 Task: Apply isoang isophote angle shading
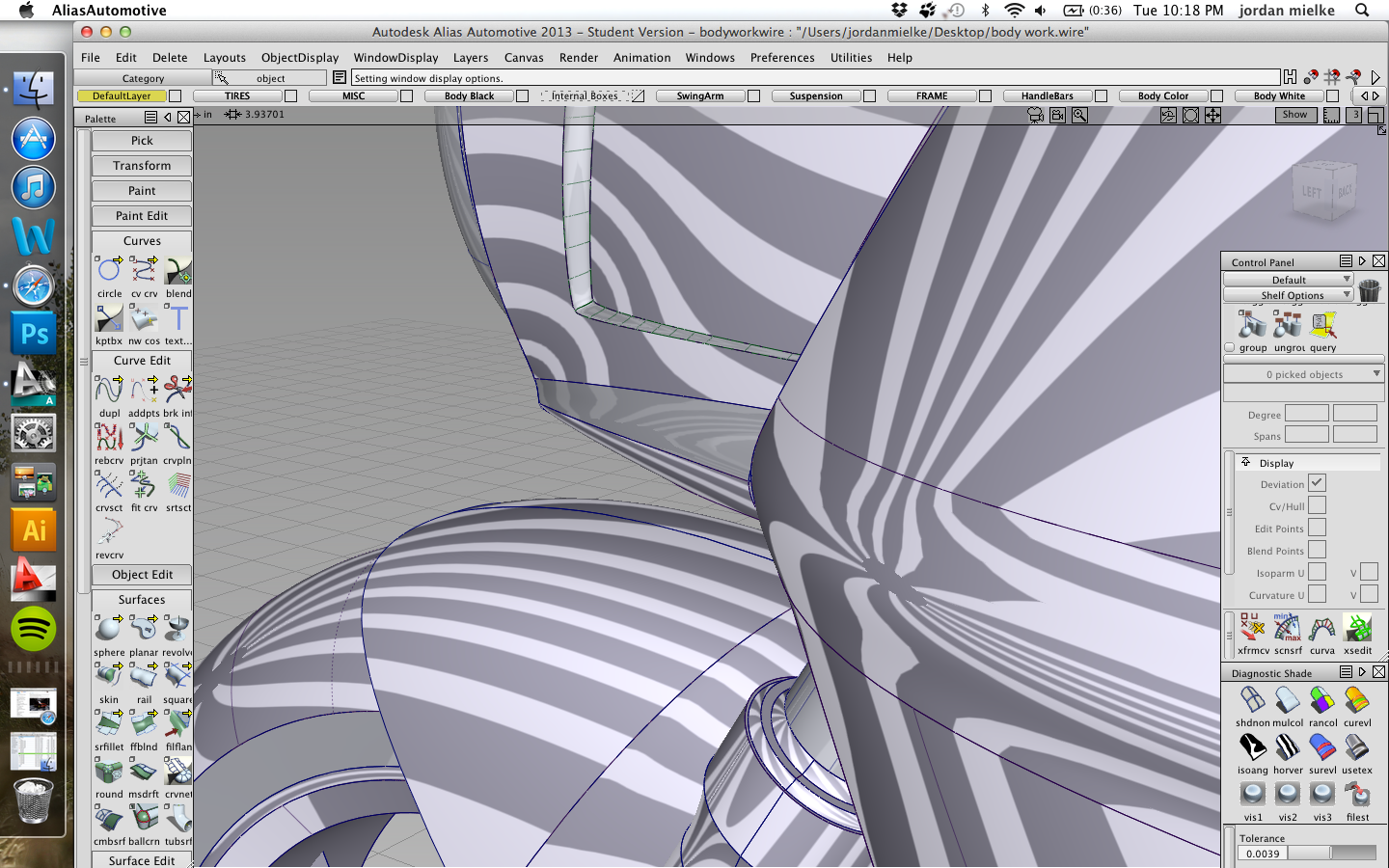1252,747
